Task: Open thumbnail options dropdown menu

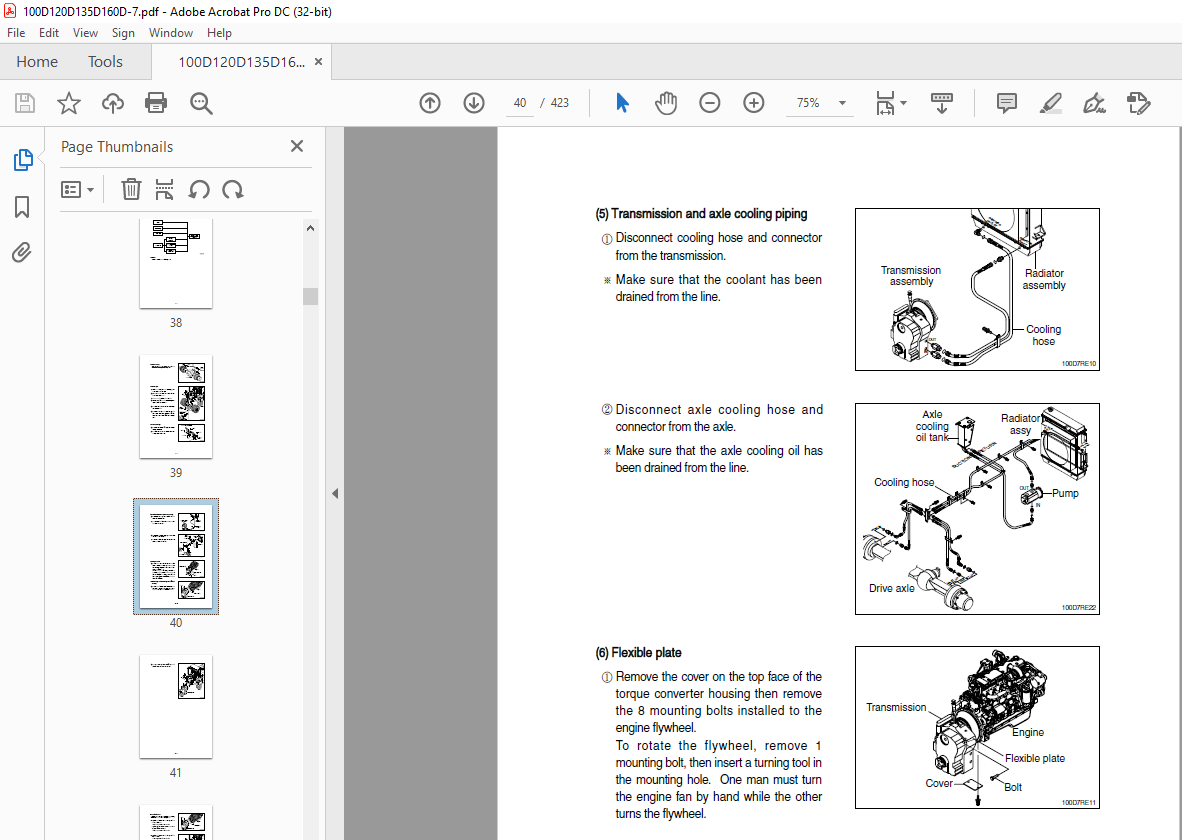Action: (x=78, y=189)
